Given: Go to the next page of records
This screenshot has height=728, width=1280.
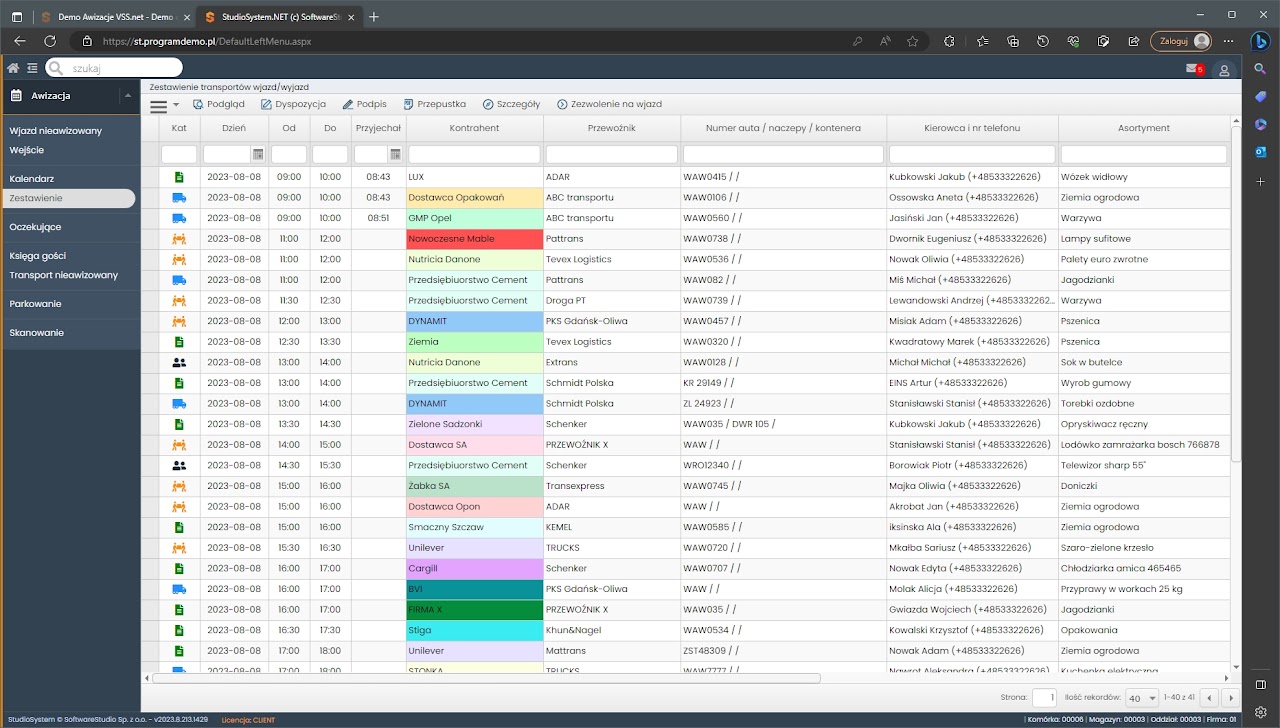Looking at the screenshot, I should (1231, 698).
